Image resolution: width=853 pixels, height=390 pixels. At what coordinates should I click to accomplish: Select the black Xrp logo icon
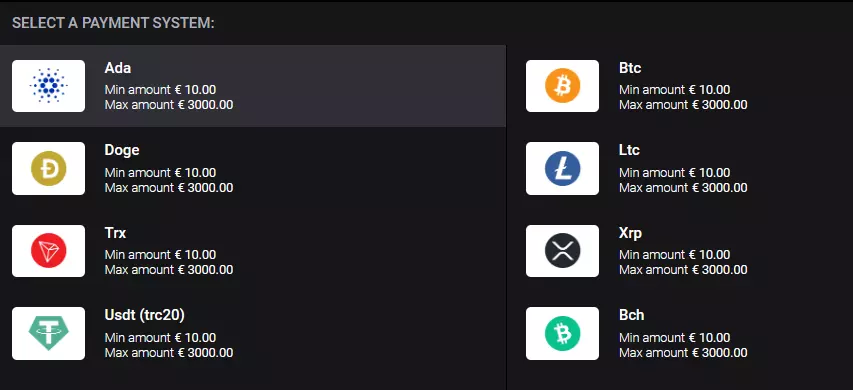pos(563,251)
